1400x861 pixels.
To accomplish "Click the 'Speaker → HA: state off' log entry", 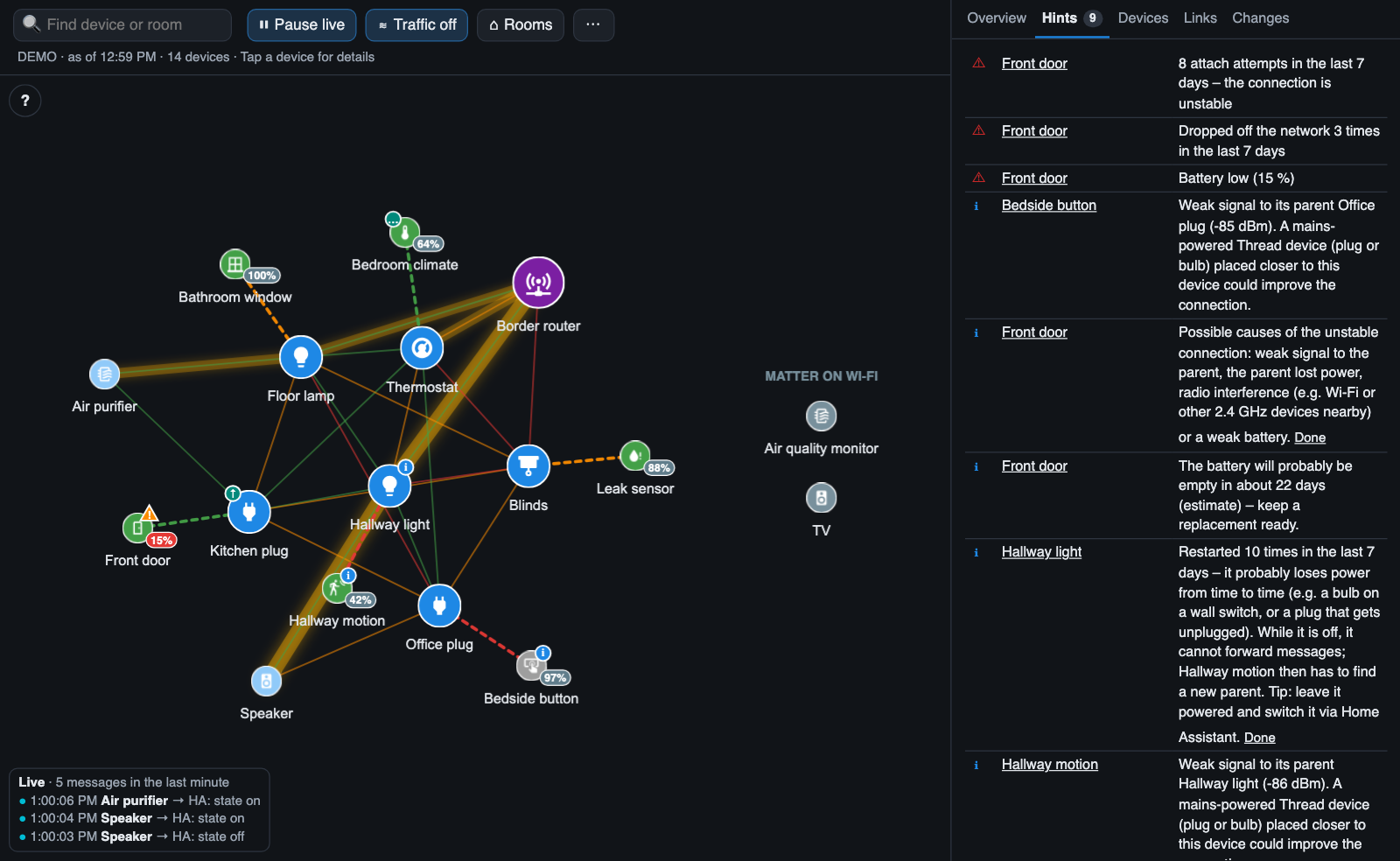I will point(132,836).
